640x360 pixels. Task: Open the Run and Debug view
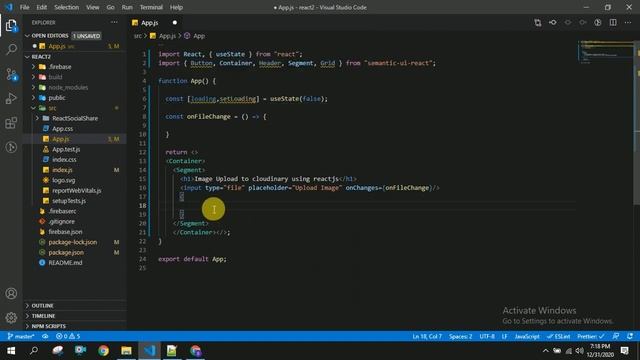pos(11,98)
